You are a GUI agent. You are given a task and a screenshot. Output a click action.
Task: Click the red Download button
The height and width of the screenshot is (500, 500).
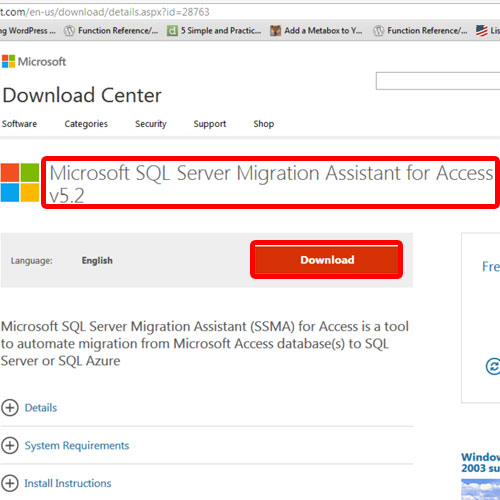click(x=327, y=260)
